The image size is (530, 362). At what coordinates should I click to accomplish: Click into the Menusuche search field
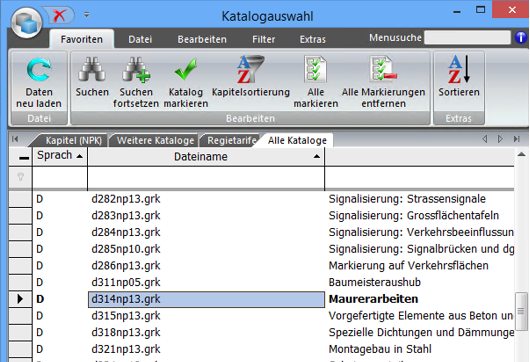[467, 38]
